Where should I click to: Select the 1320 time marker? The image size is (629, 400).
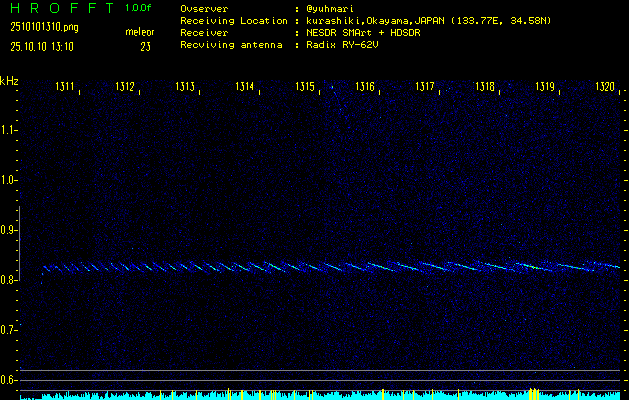pos(605,88)
